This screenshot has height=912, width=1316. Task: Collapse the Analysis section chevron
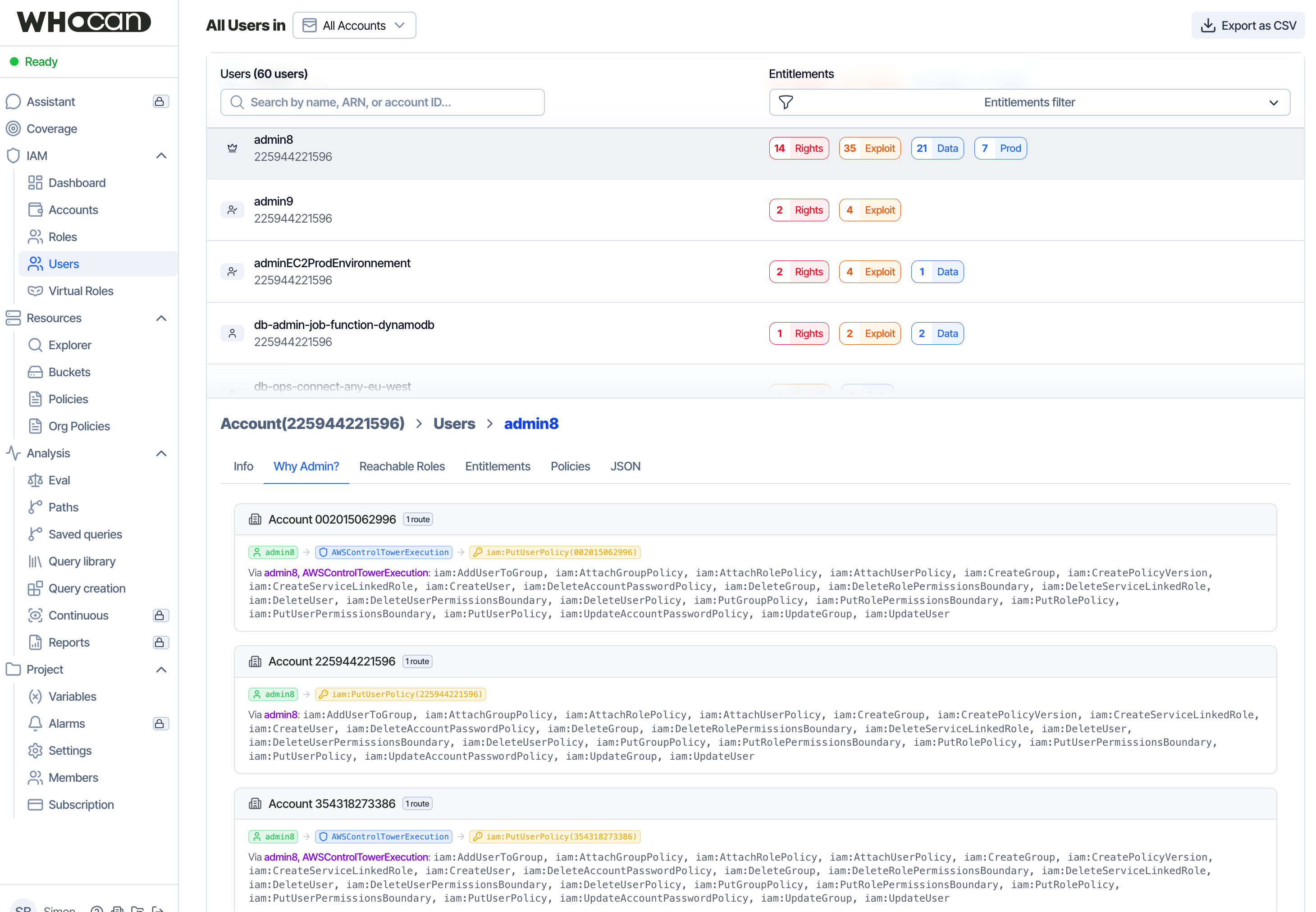[161, 453]
